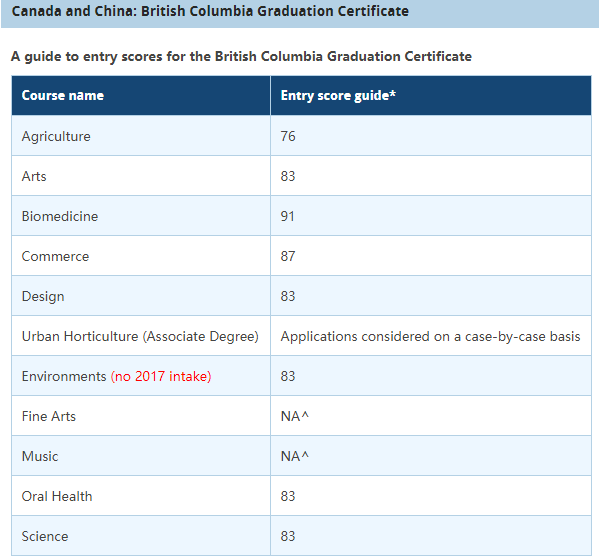The height and width of the screenshot is (560, 599).
Task: Click Agriculture entry score 76
Action: (288, 136)
